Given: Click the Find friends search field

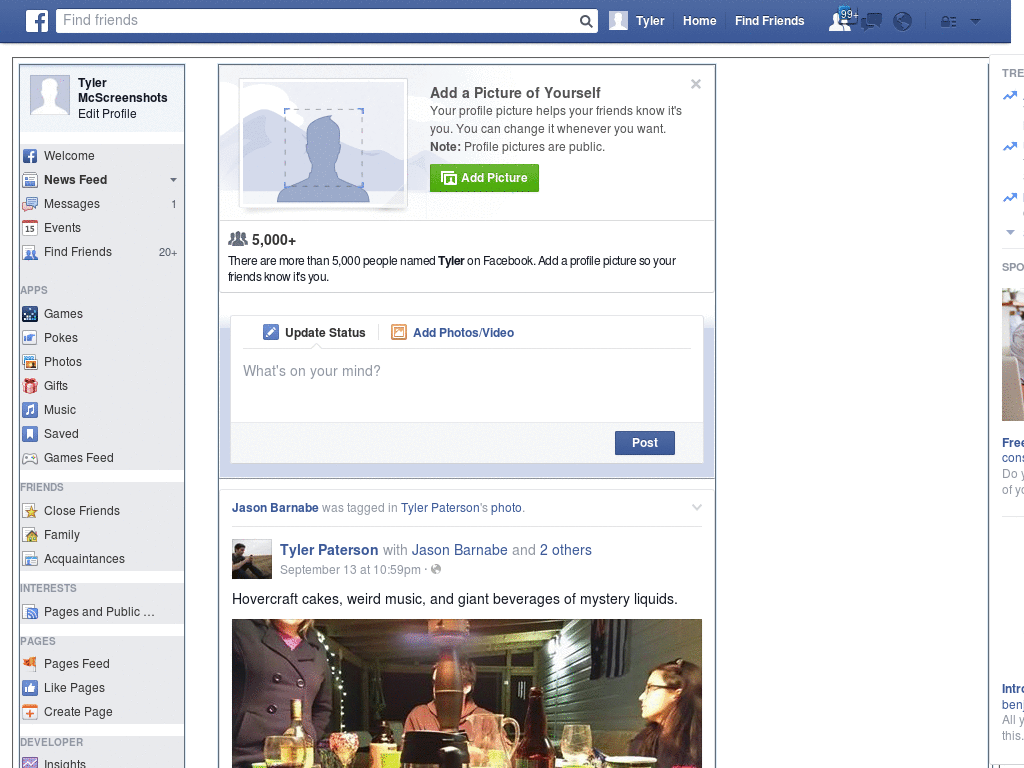Looking at the screenshot, I should pos(317,21).
